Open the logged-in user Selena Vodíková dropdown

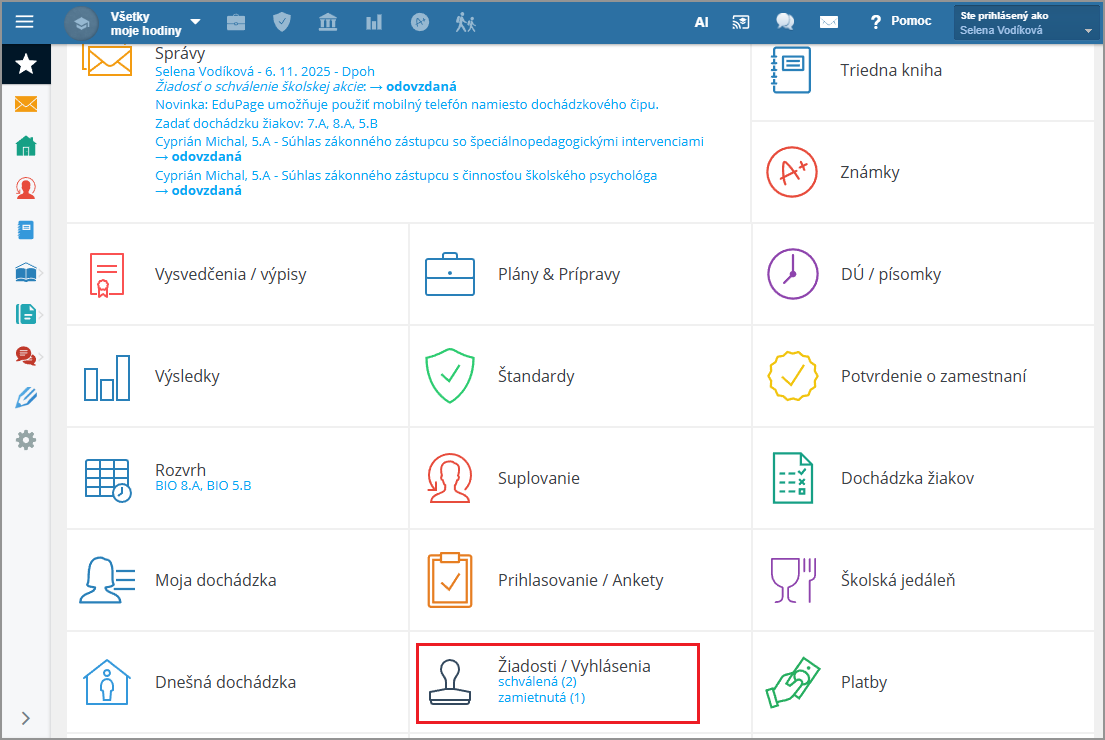point(1027,23)
